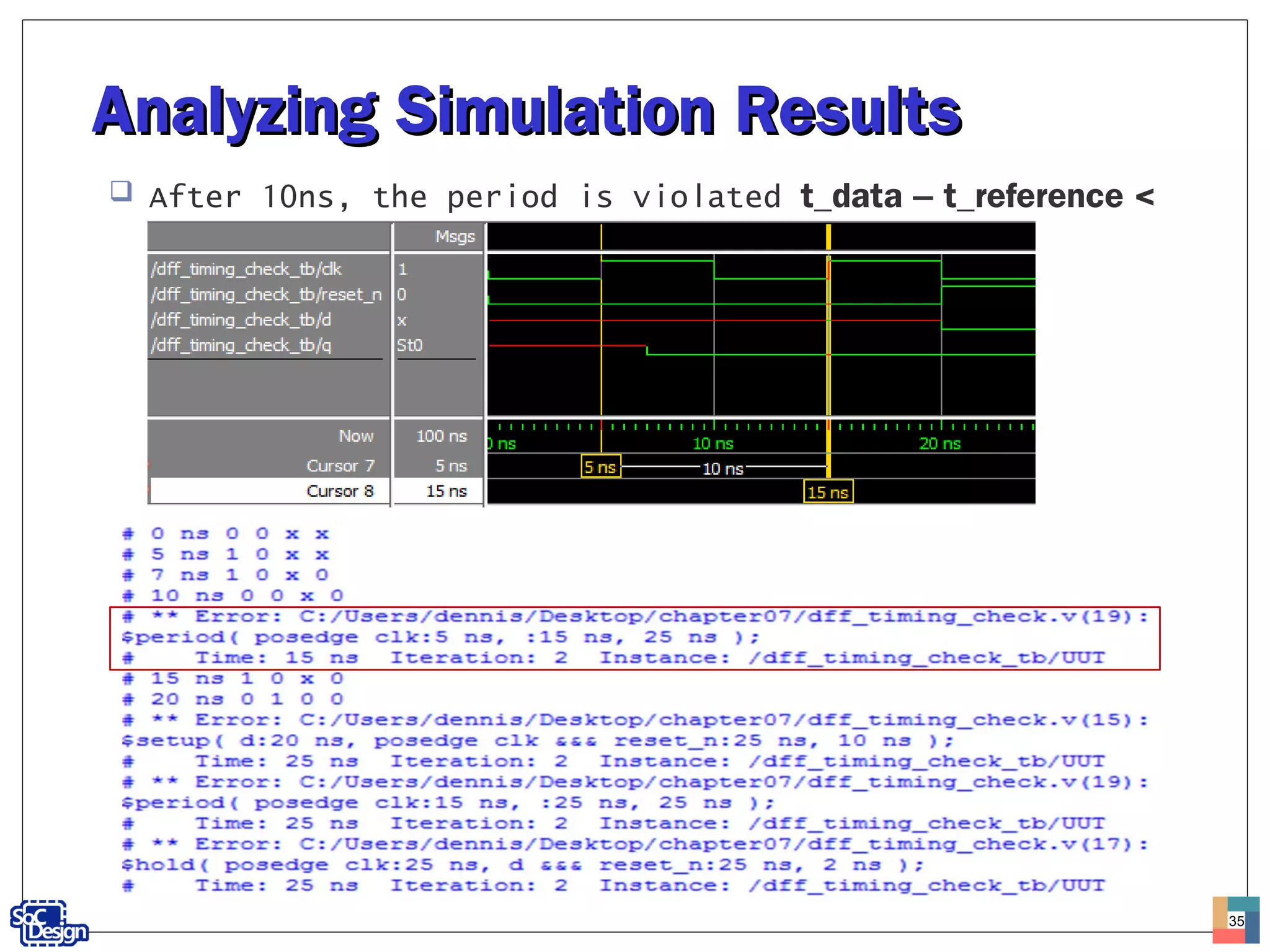The width and height of the screenshot is (1270, 952).
Task: Click the $hold error message line
Action: tap(522, 865)
